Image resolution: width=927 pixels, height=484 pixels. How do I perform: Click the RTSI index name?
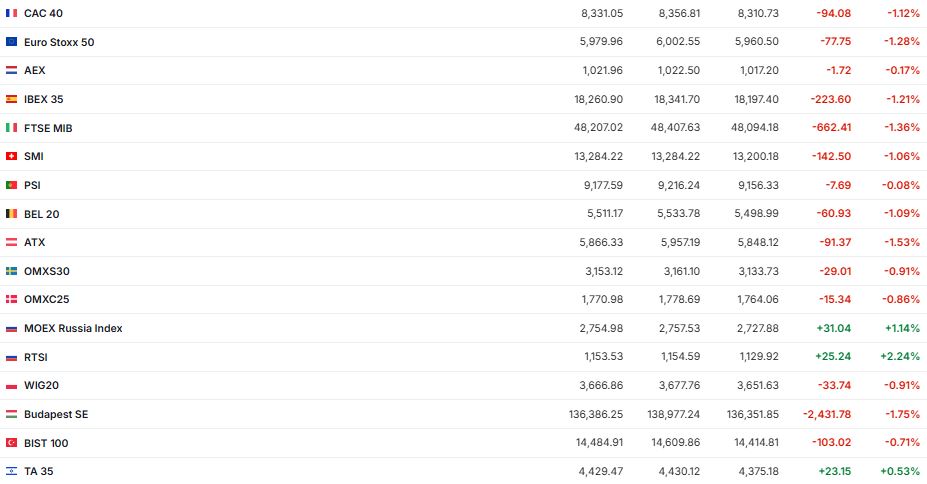35,357
